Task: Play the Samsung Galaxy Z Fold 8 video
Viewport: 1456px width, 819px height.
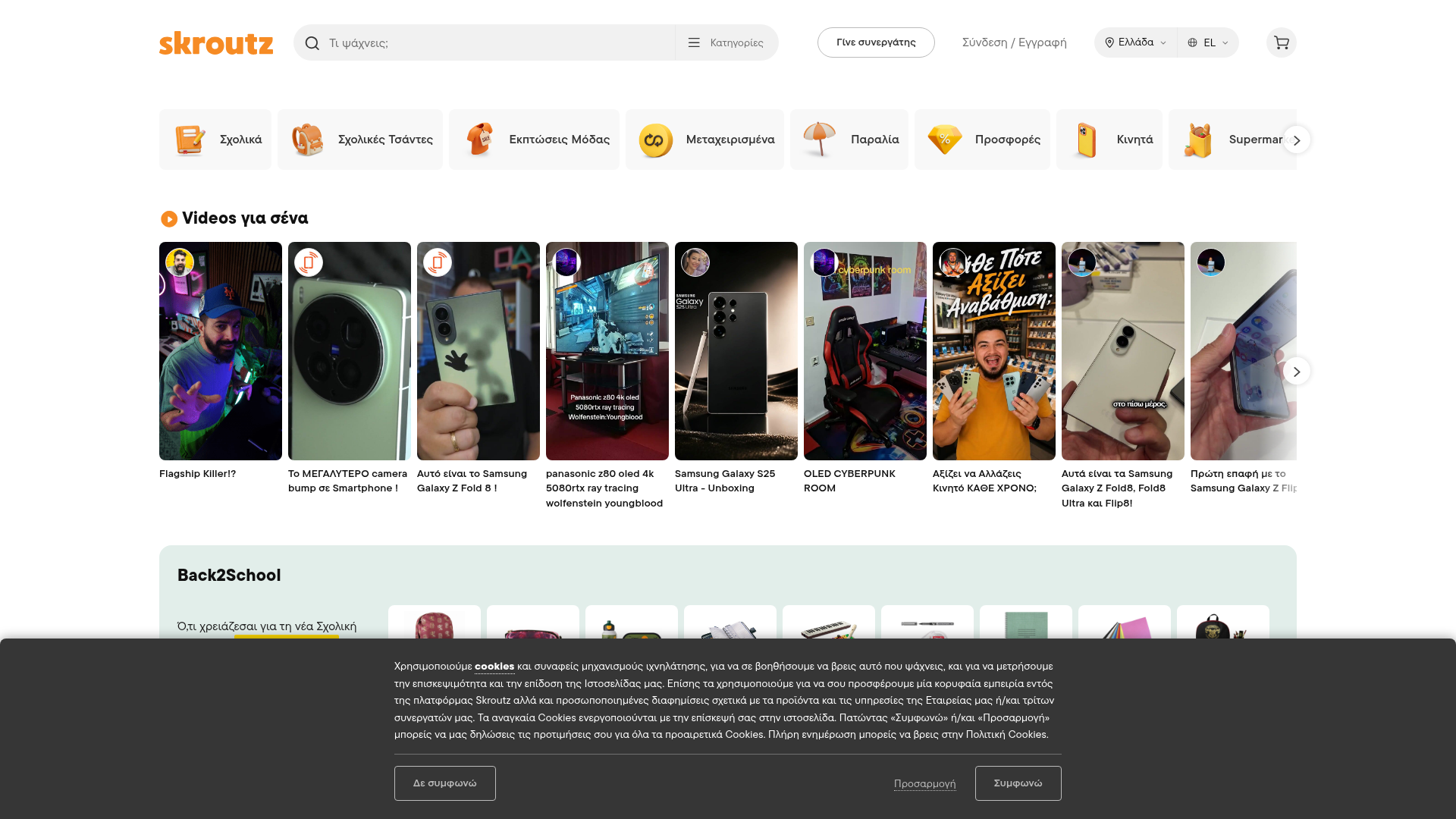Action: (x=479, y=351)
